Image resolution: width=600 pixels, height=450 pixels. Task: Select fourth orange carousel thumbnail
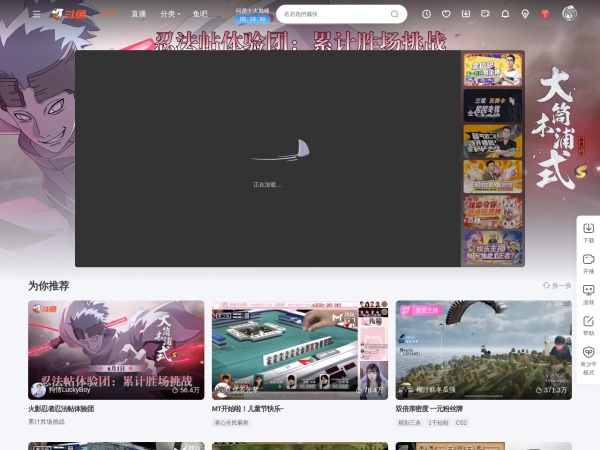coord(492,176)
